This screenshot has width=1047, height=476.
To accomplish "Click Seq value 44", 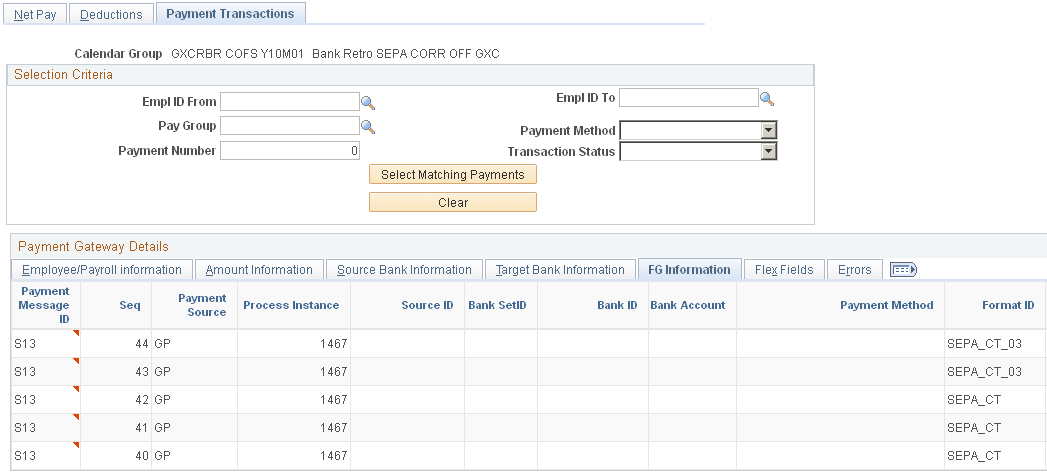I will pyautogui.click(x=142, y=344).
